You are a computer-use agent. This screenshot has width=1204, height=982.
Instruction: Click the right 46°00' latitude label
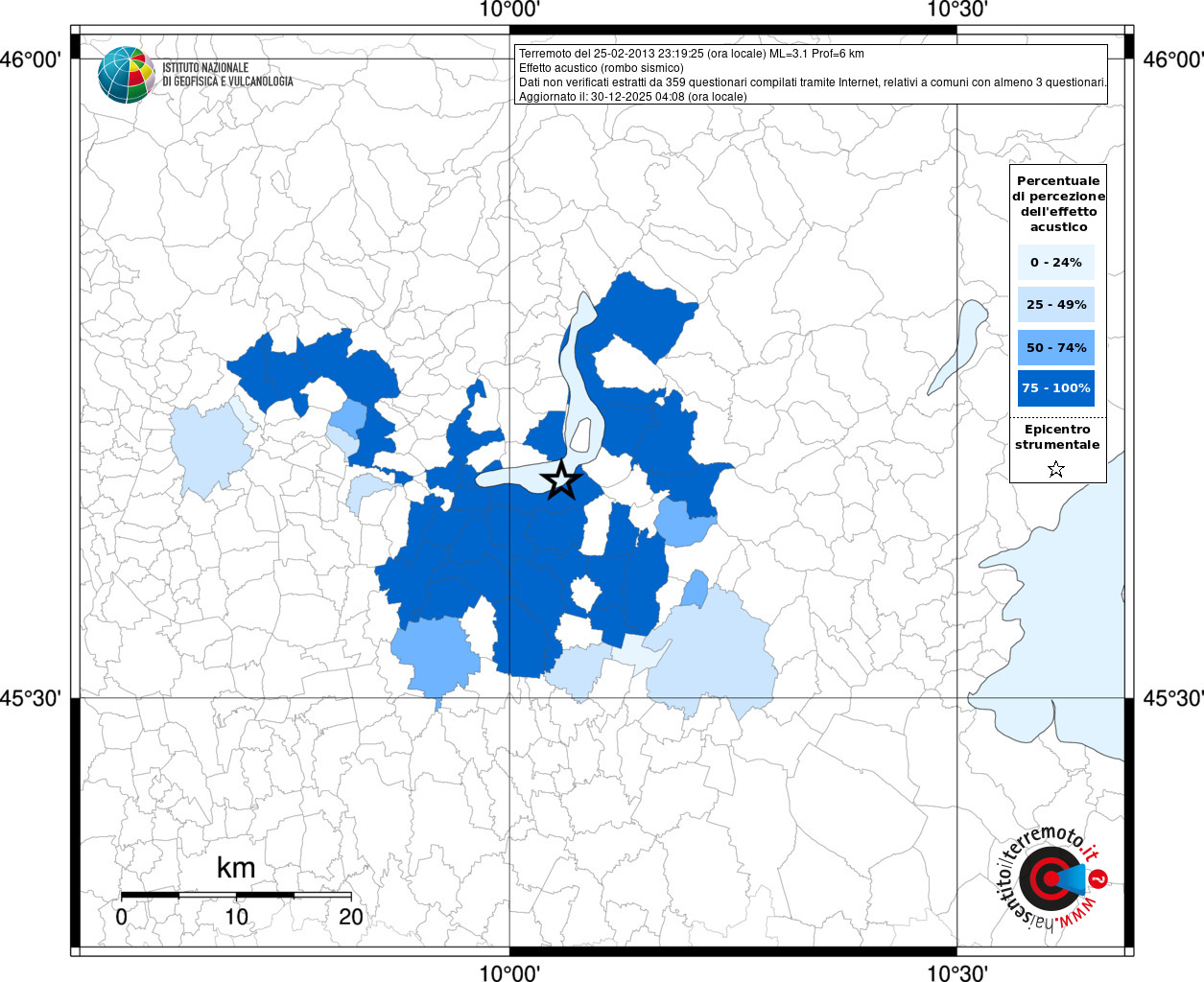tap(1172, 59)
